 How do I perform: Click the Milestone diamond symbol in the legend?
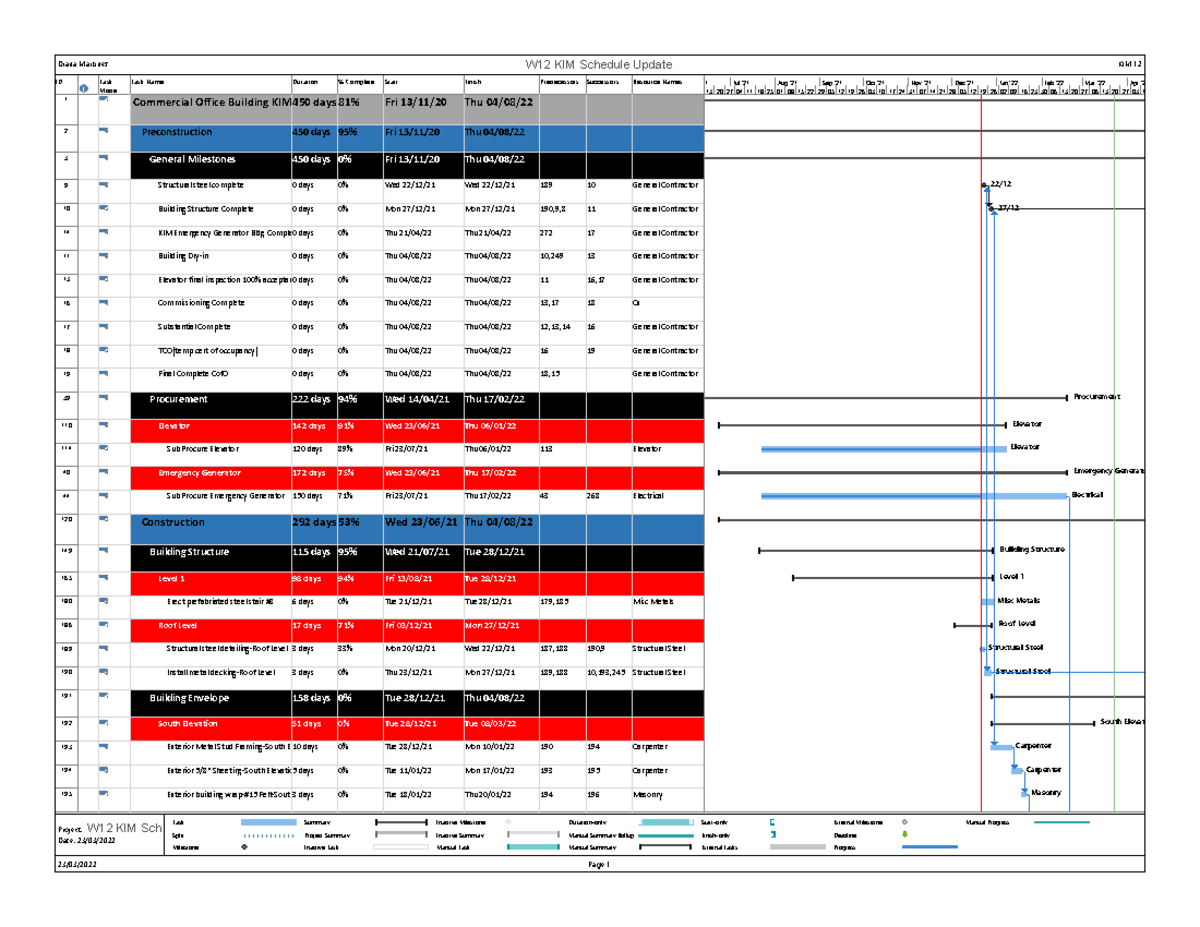[x=246, y=848]
